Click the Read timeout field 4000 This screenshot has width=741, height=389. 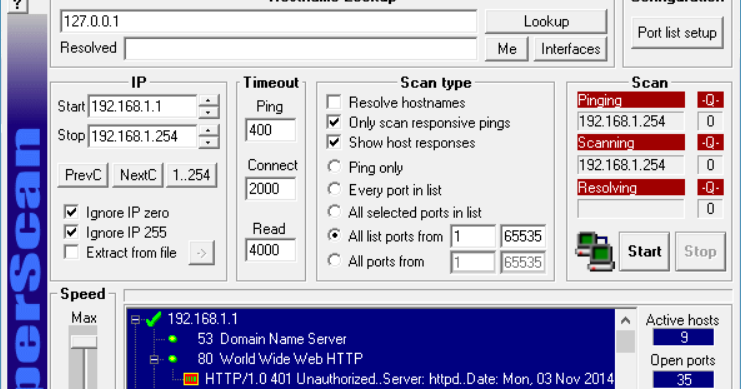point(271,250)
